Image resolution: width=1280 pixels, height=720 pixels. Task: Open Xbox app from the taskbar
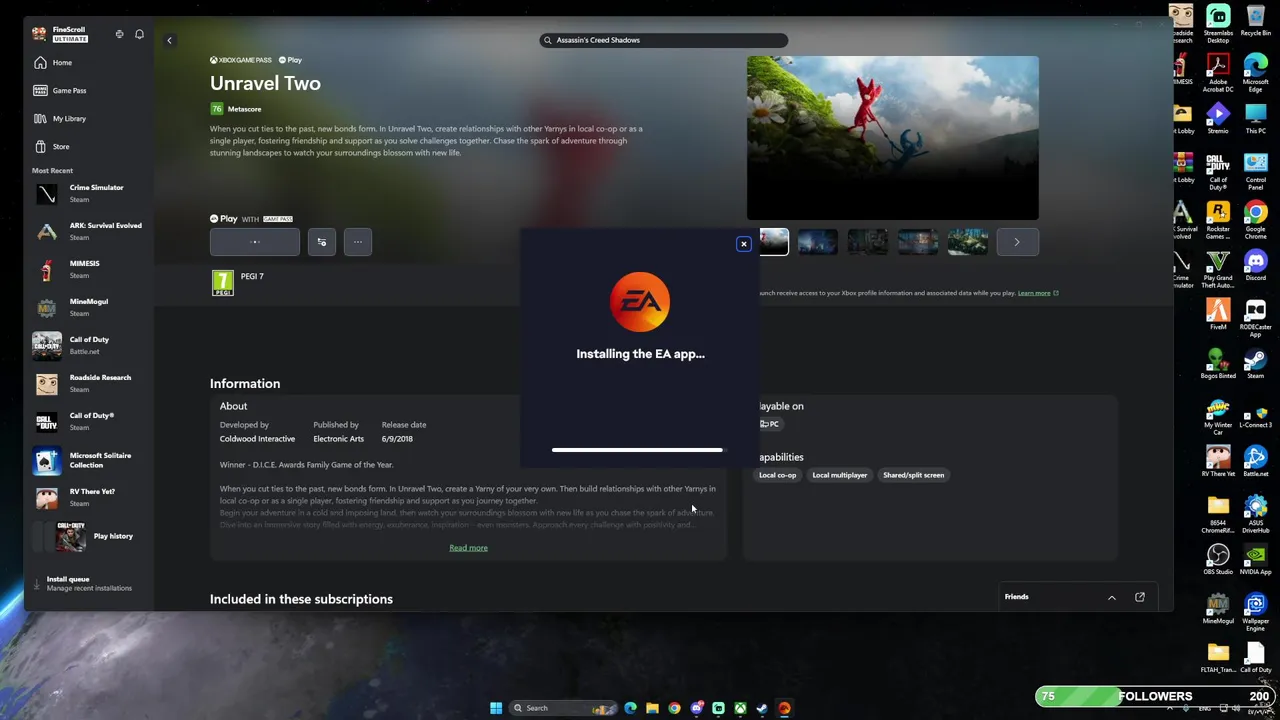740,708
